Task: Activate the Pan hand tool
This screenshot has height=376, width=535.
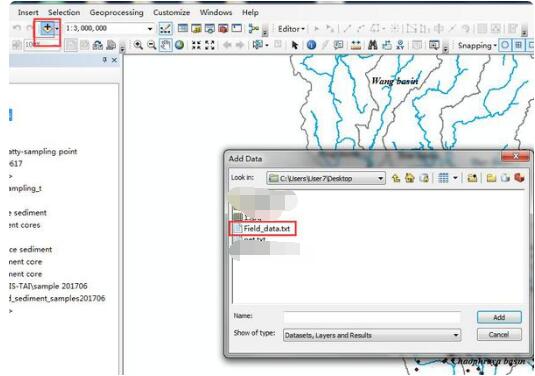Action: click(x=165, y=45)
